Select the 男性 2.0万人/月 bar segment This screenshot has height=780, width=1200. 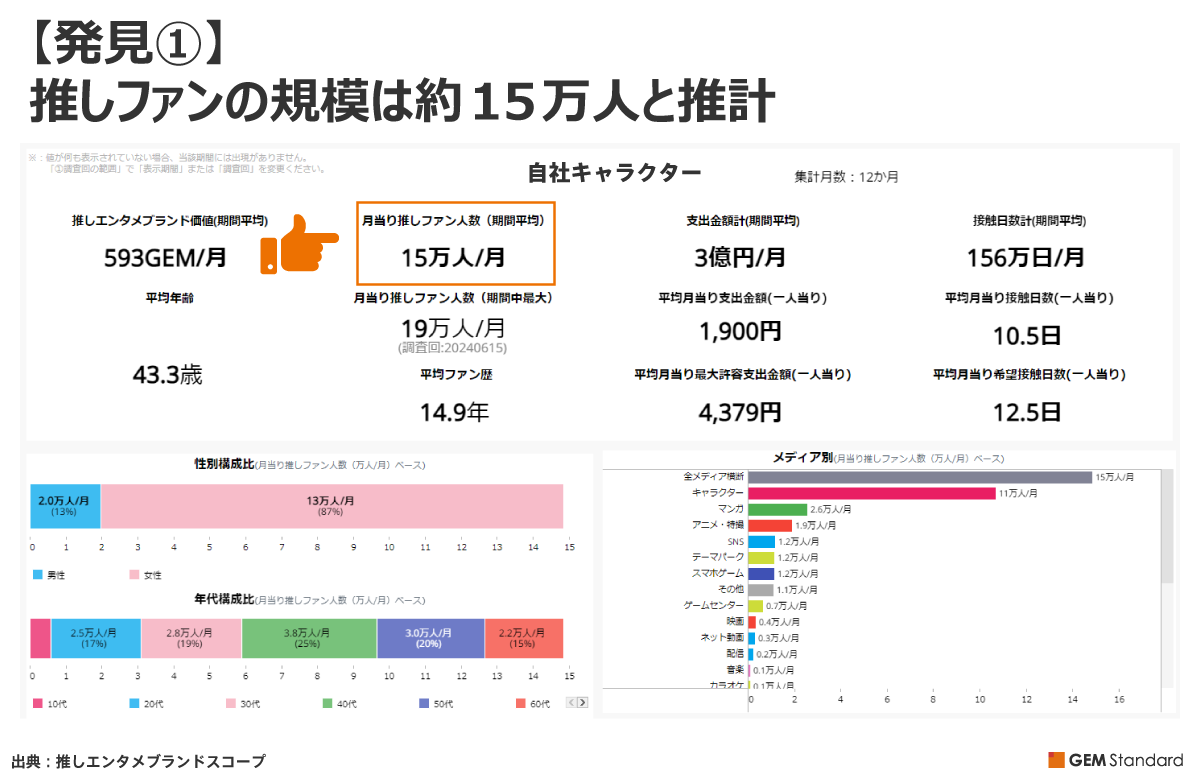coord(65,506)
